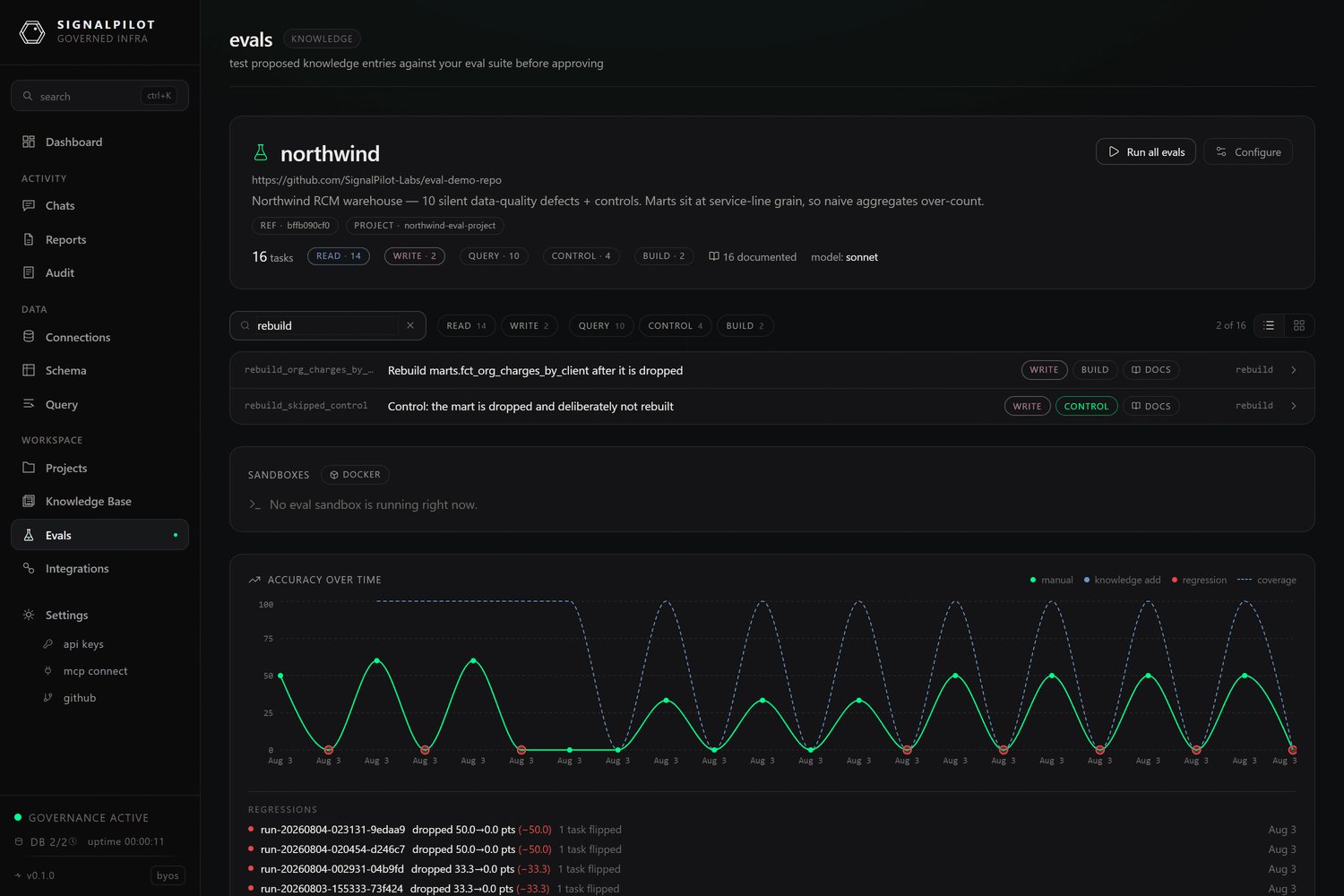Click the Query sidebar icon
Image resolution: width=1344 pixels, height=896 pixels.
point(29,404)
